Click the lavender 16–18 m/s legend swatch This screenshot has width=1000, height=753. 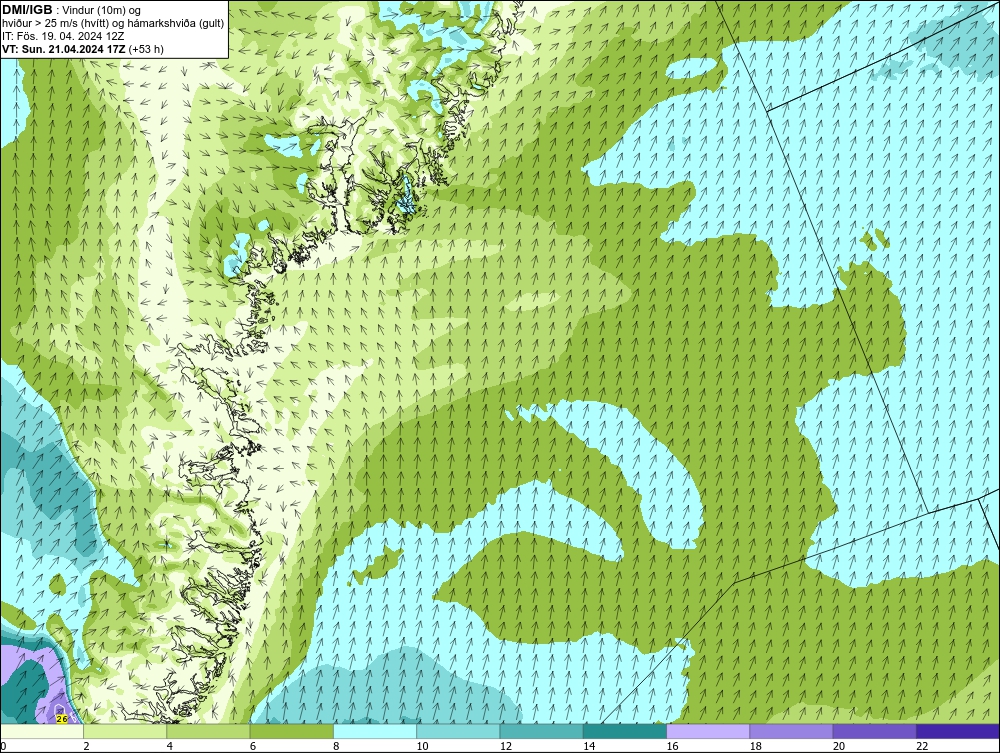point(708,731)
